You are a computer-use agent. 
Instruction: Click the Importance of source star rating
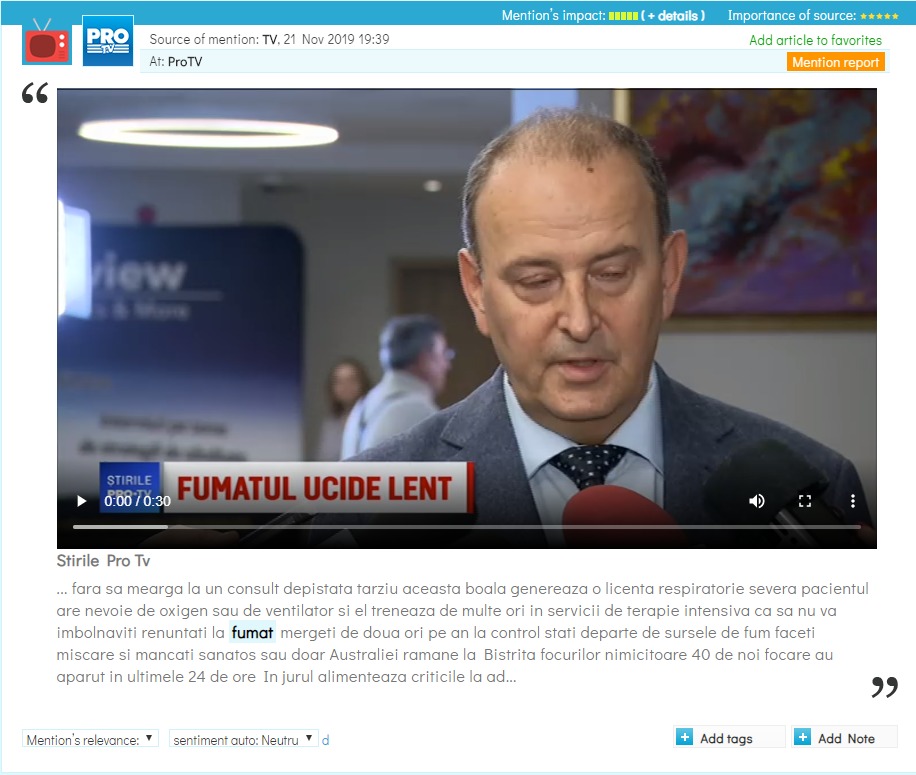point(879,16)
